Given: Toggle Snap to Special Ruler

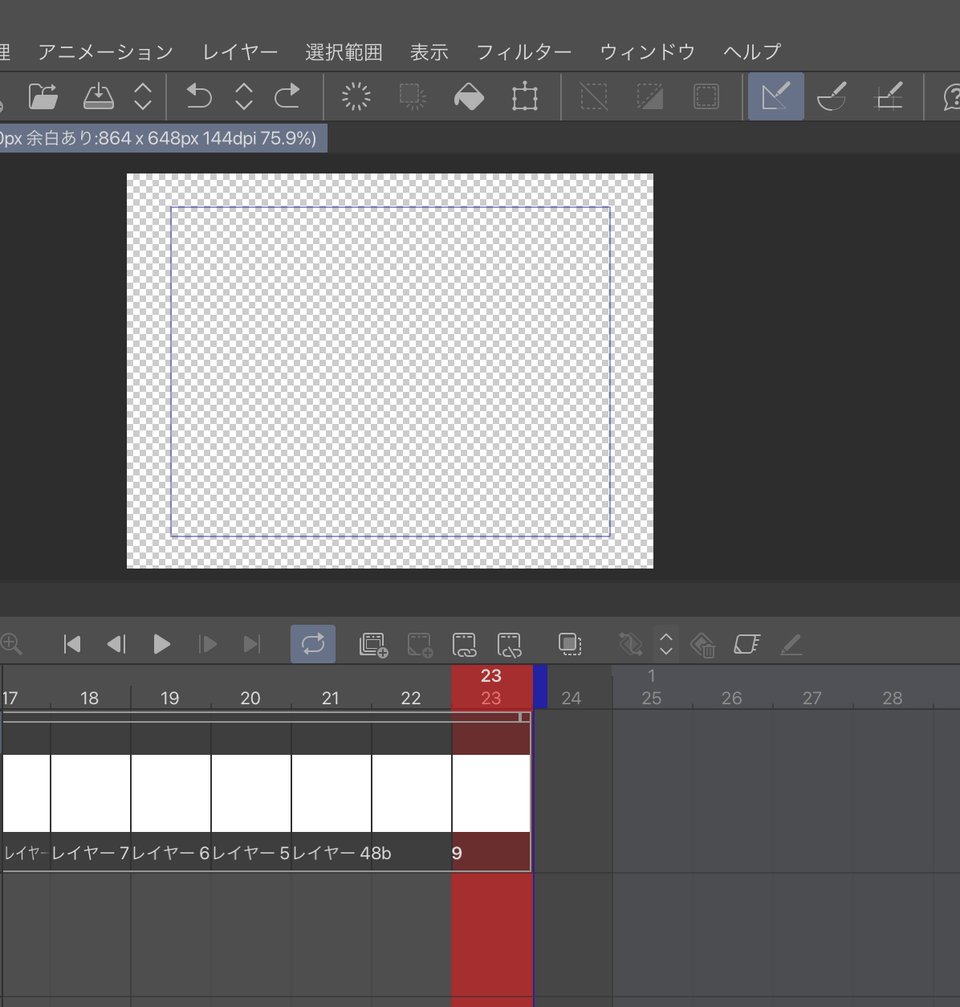Looking at the screenshot, I should [x=832, y=97].
